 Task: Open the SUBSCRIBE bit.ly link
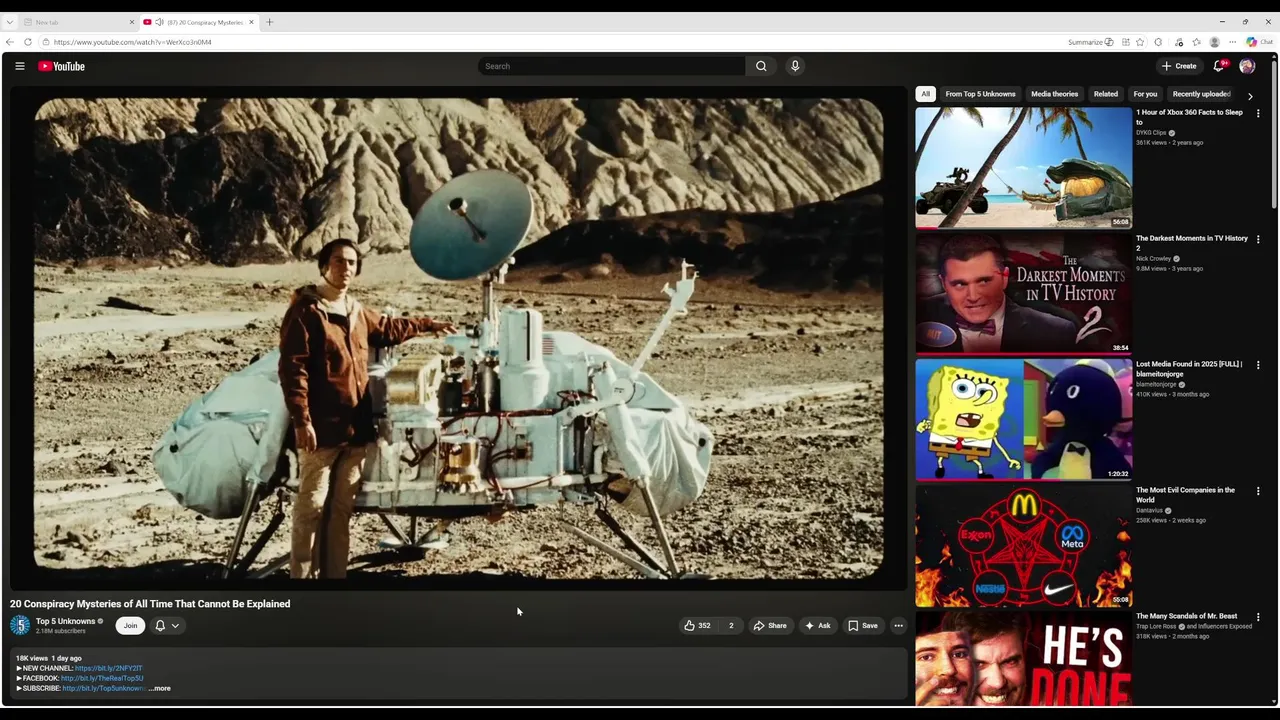104,688
